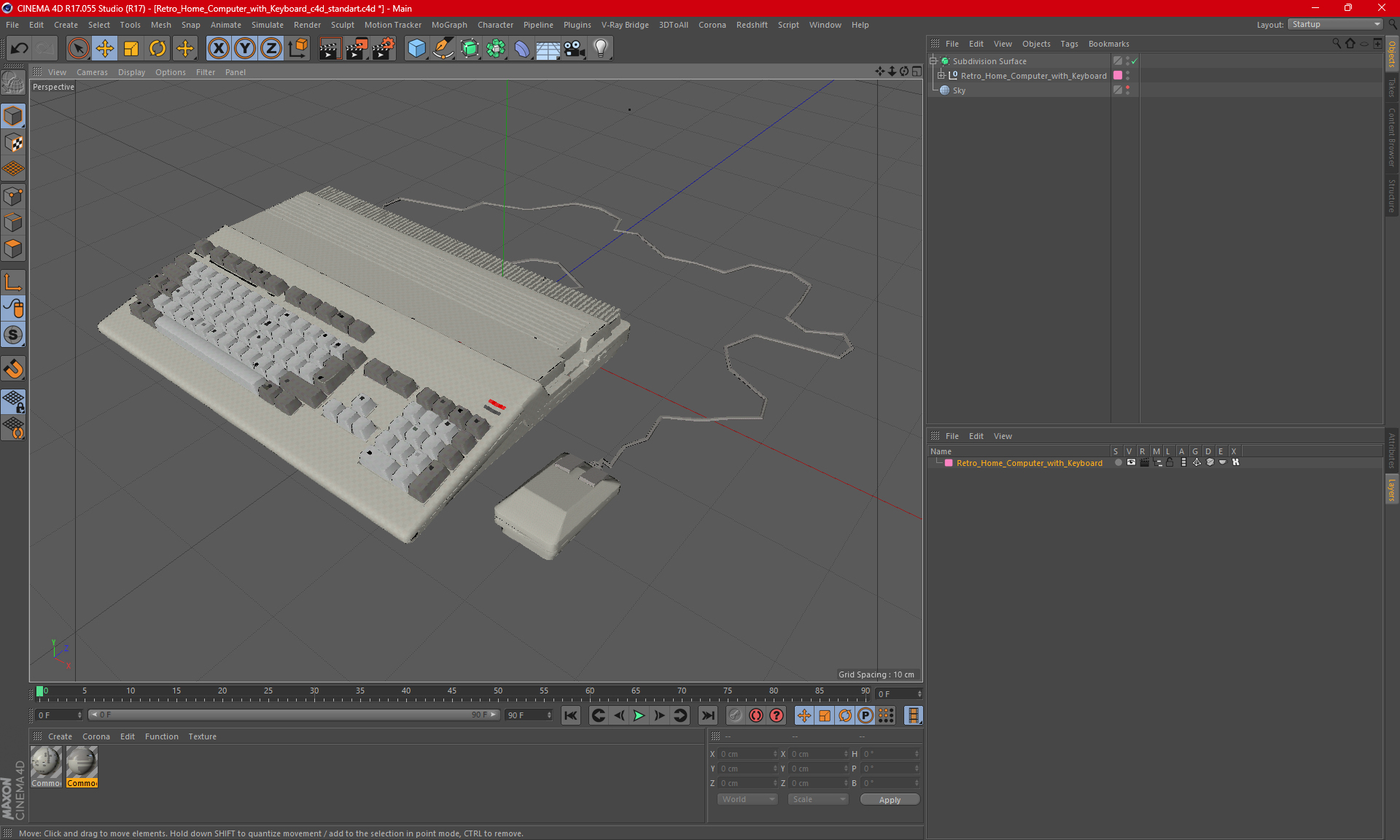Viewport: 1400px width, 840px height.
Task: Select the highlighted Common material thumbnail
Action: 82,766
